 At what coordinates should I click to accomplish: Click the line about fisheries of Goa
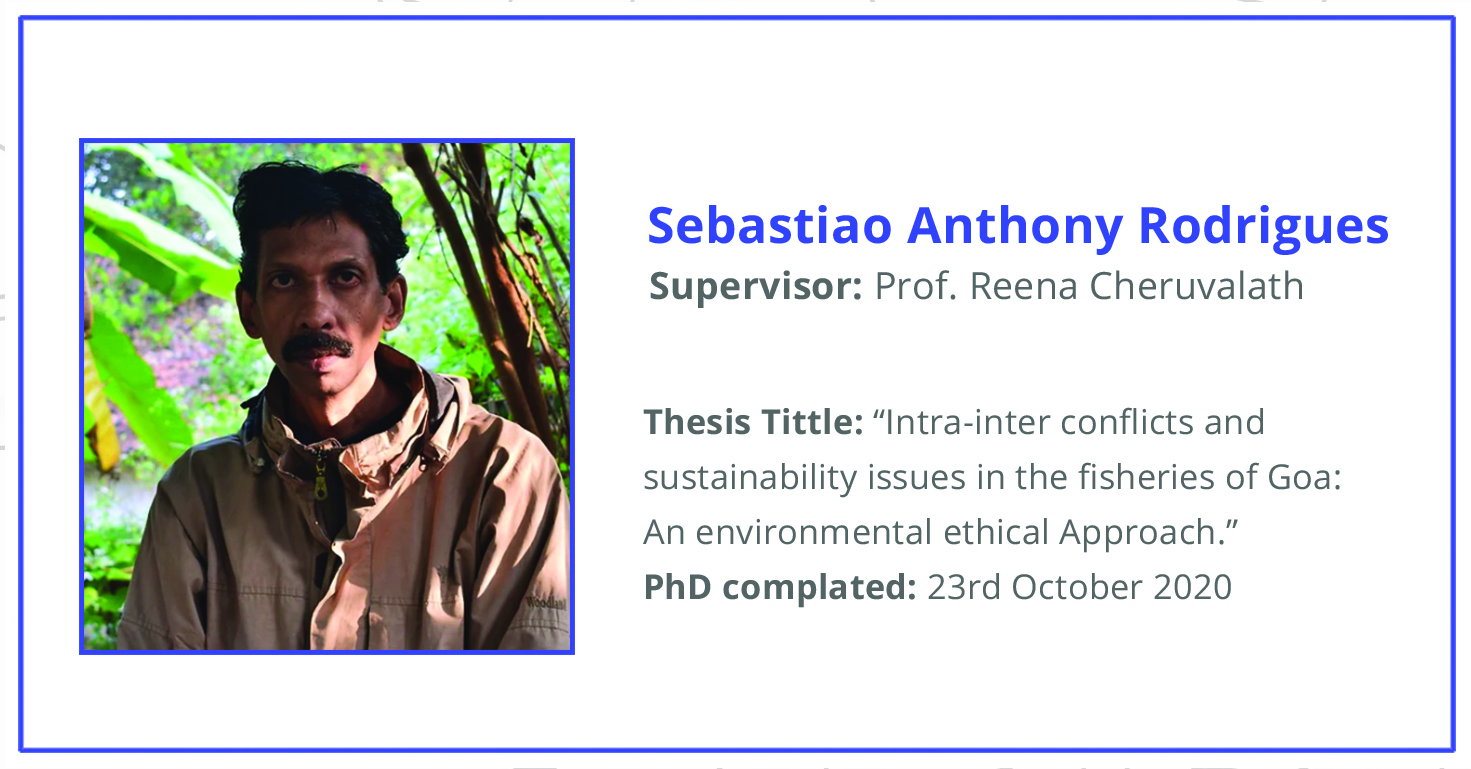992,478
